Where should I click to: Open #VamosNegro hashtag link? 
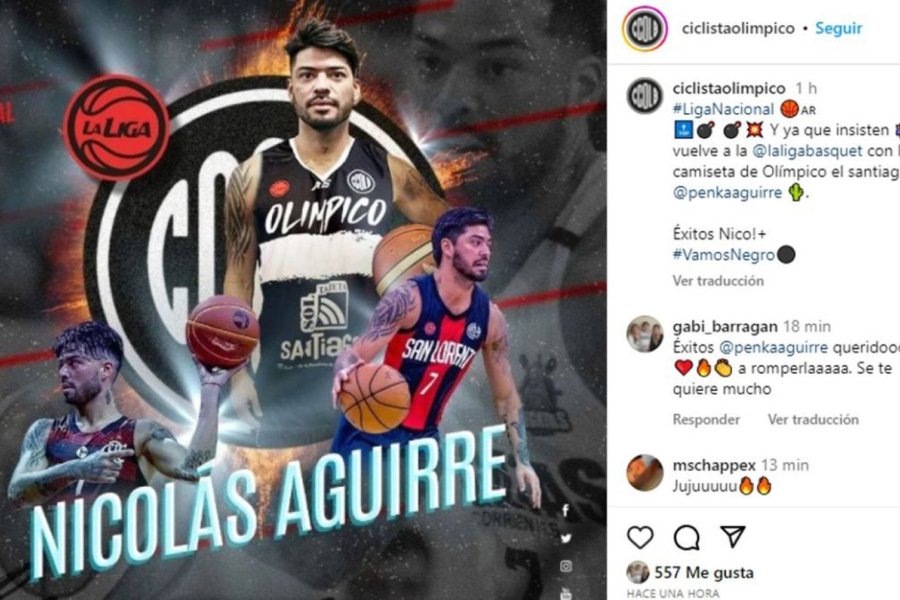(724, 255)
